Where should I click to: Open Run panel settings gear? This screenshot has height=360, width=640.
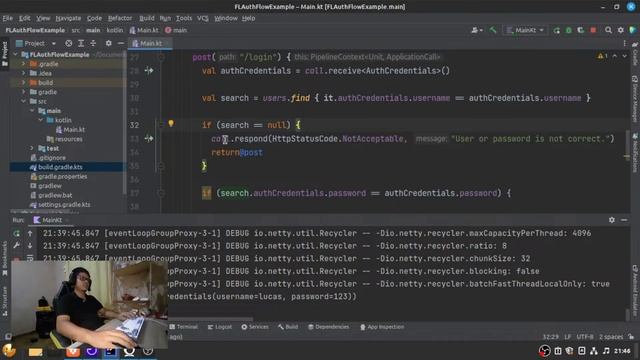[611, 220]
